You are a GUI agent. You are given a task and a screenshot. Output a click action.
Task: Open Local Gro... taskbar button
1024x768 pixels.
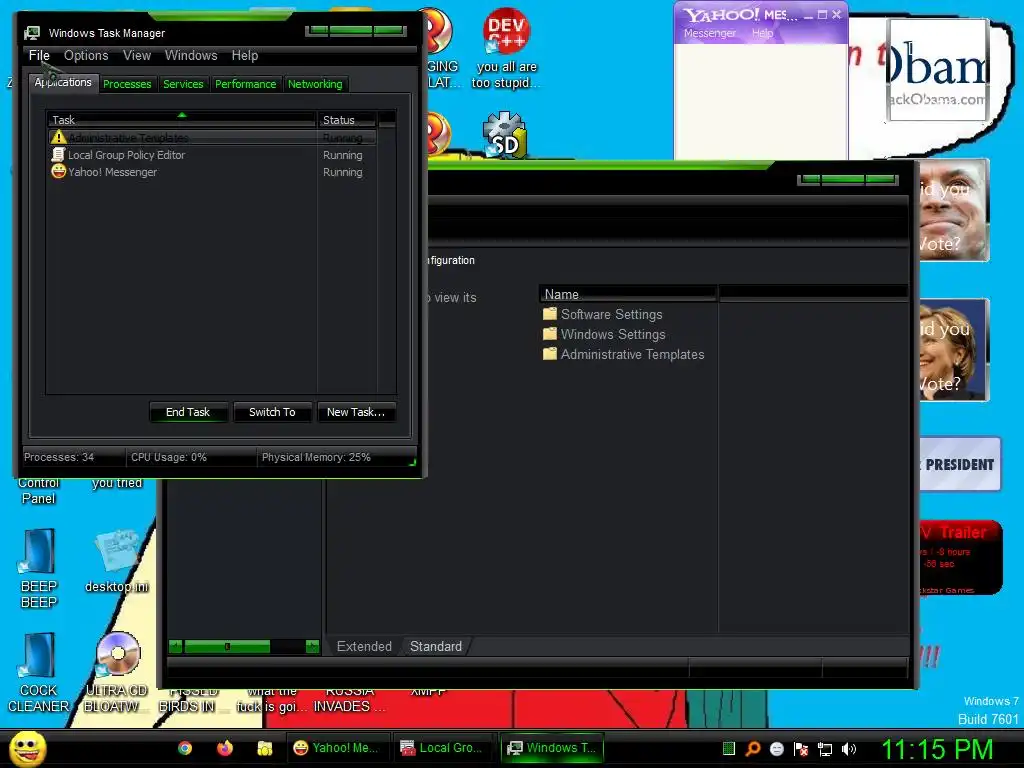point(443,748)
